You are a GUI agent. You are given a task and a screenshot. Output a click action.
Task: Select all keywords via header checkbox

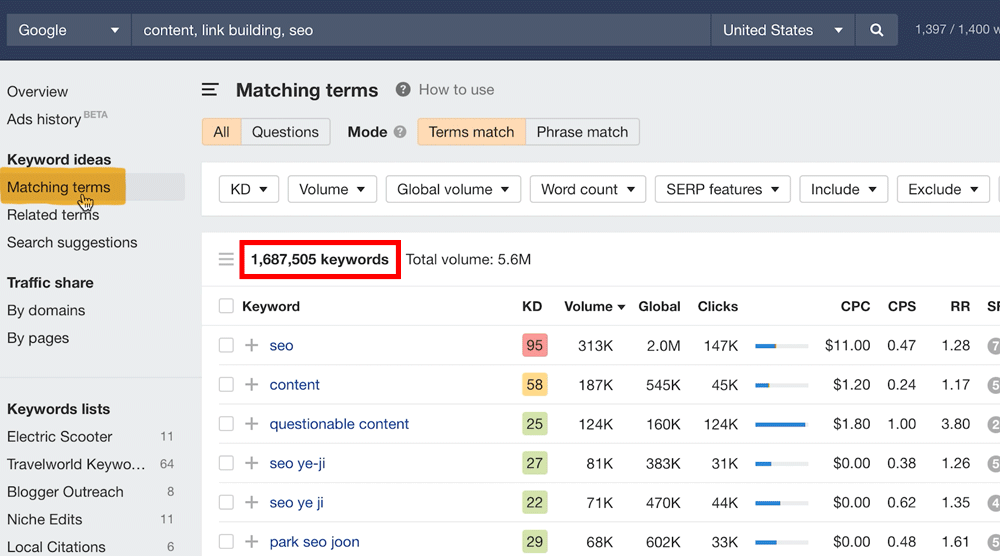coord(226,307)
